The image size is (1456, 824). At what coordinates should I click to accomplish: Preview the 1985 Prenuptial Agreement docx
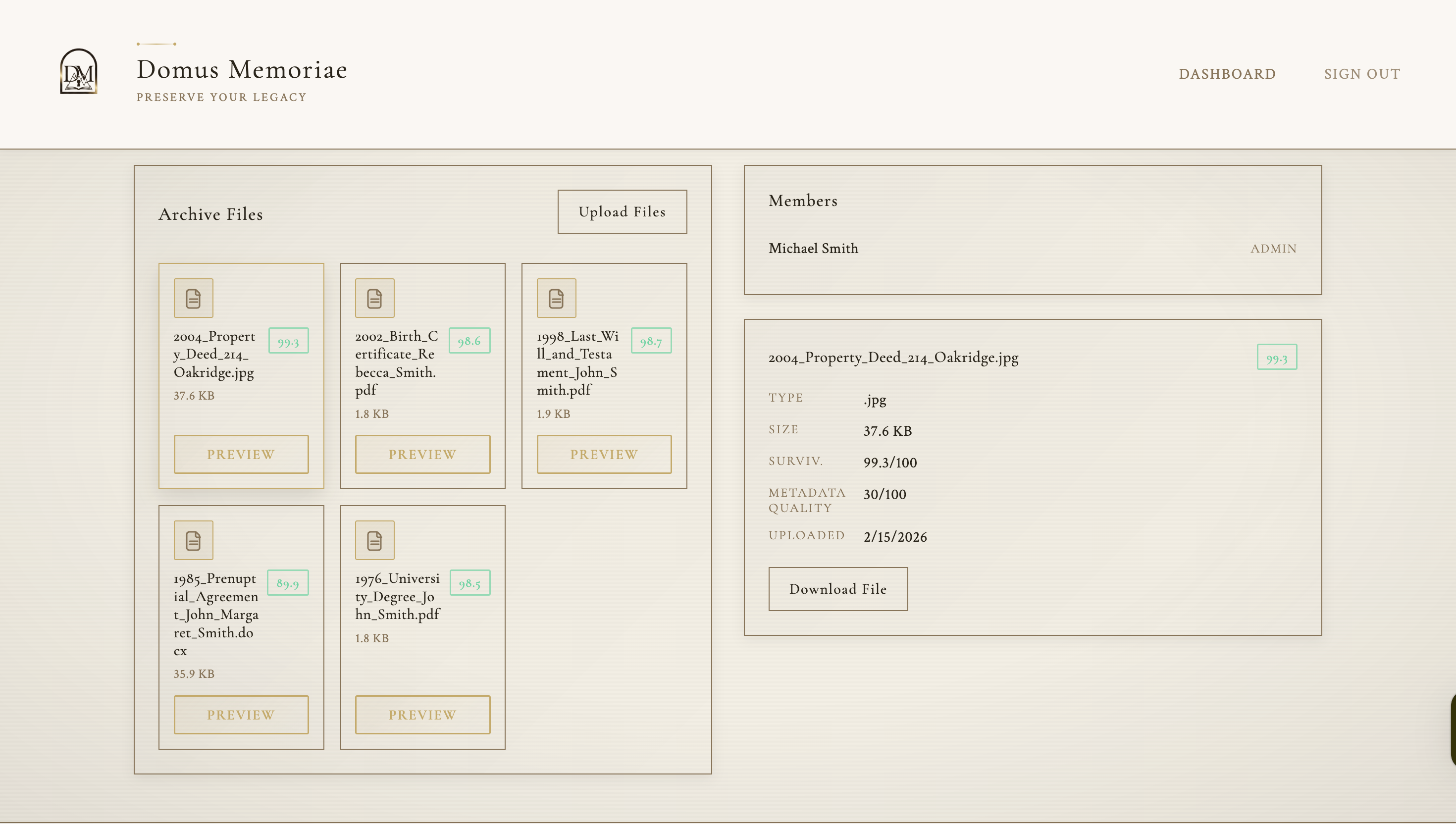[241, 714]
